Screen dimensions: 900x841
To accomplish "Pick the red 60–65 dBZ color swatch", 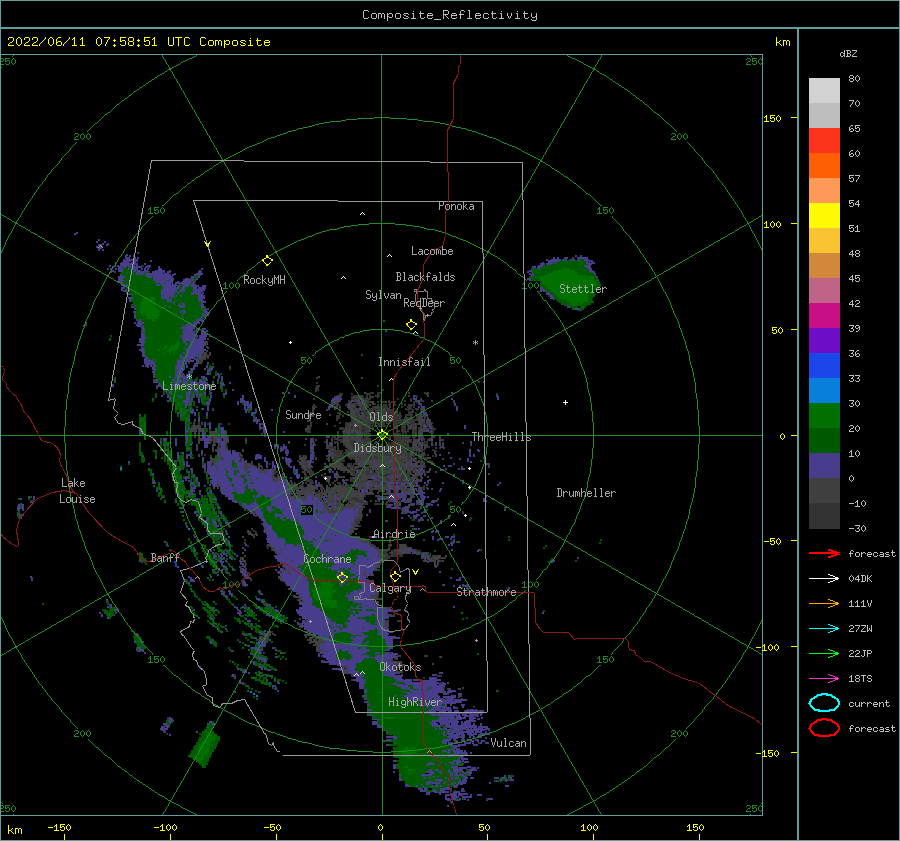I will [824, 141].
